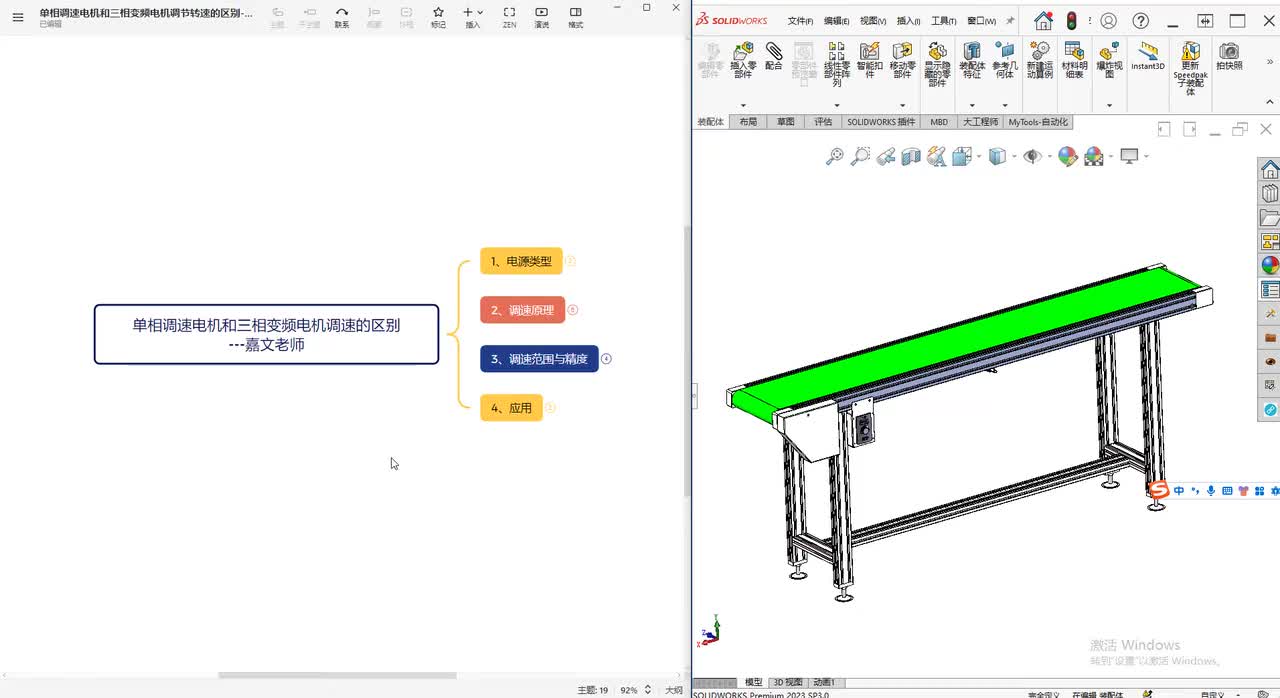The image size is (1280, 698).
Task: Click the 标记 (marker) star icon
Action: pos(438,17)
